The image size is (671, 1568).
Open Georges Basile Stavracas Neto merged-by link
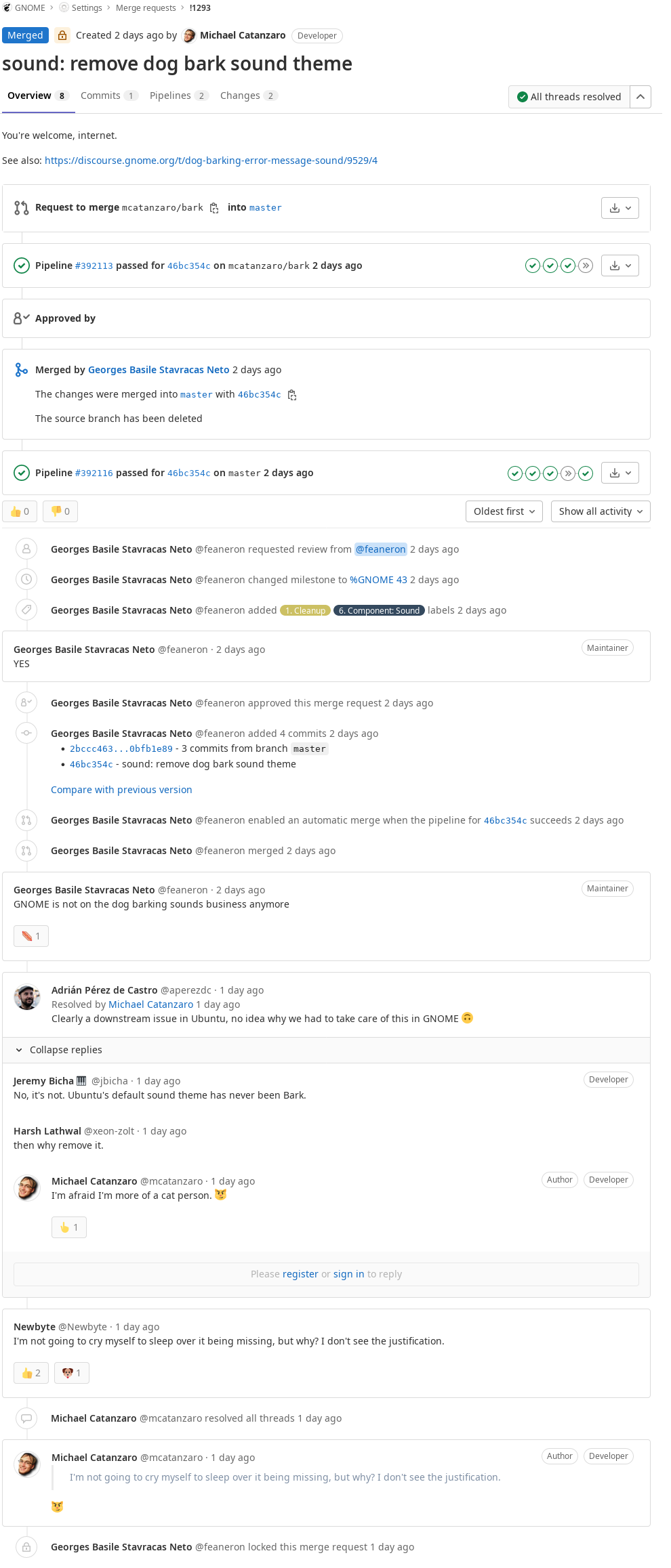coord(159,370)
